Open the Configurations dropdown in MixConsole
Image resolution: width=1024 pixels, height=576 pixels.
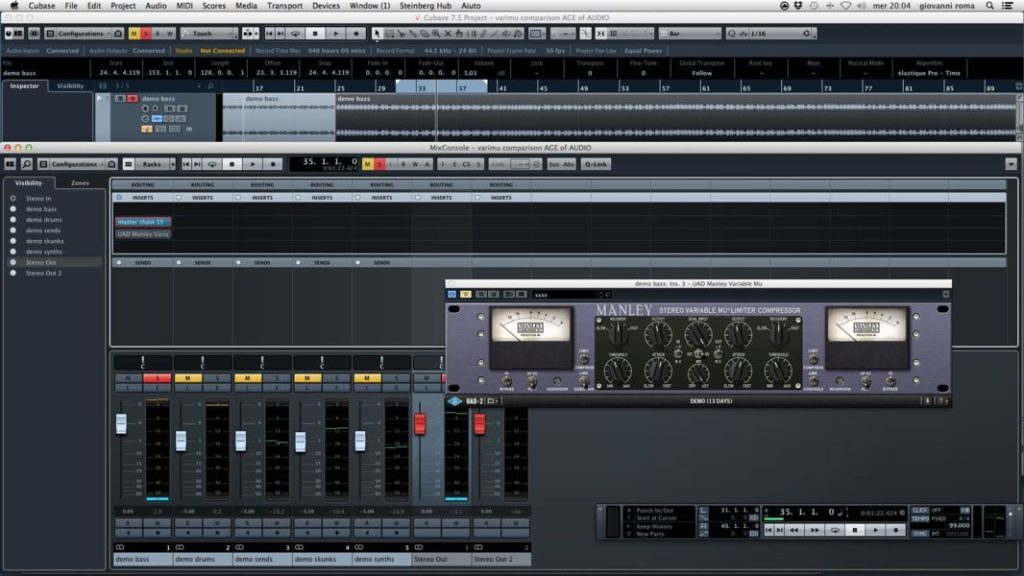point(74,164)
